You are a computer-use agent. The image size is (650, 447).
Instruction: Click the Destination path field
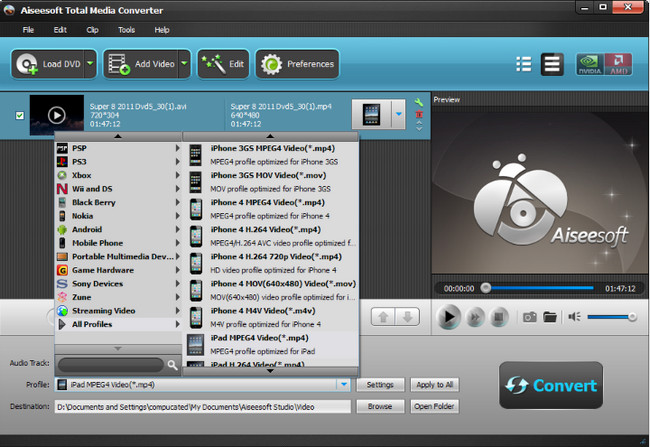[x=203, y=407]
